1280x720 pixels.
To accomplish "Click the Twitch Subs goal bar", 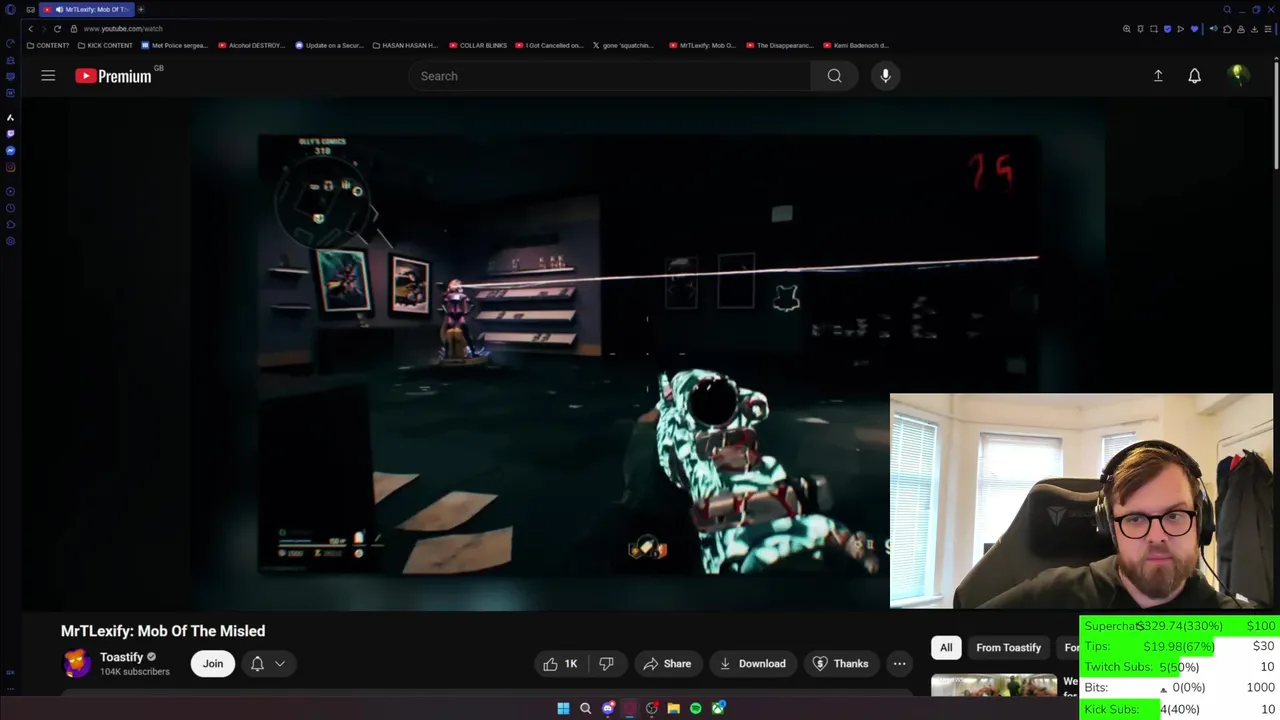I will pos(1180,667).
